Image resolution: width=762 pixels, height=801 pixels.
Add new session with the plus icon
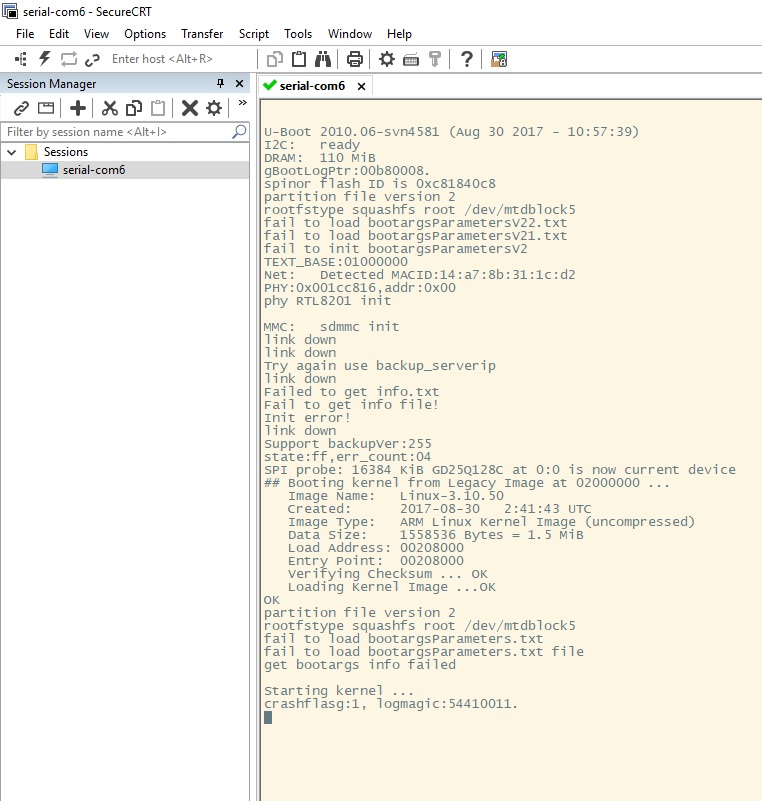pos(77,108)
